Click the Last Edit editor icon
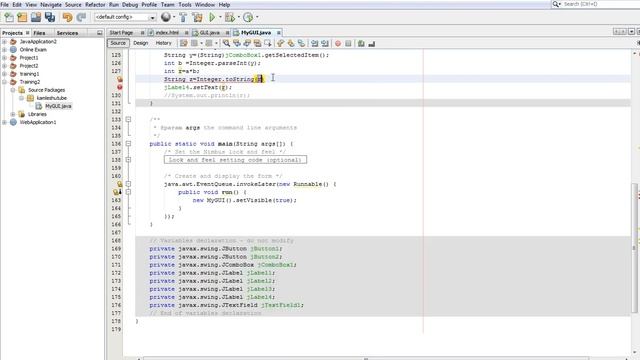This screenshot has height=360, width=640. pos(184,43)
